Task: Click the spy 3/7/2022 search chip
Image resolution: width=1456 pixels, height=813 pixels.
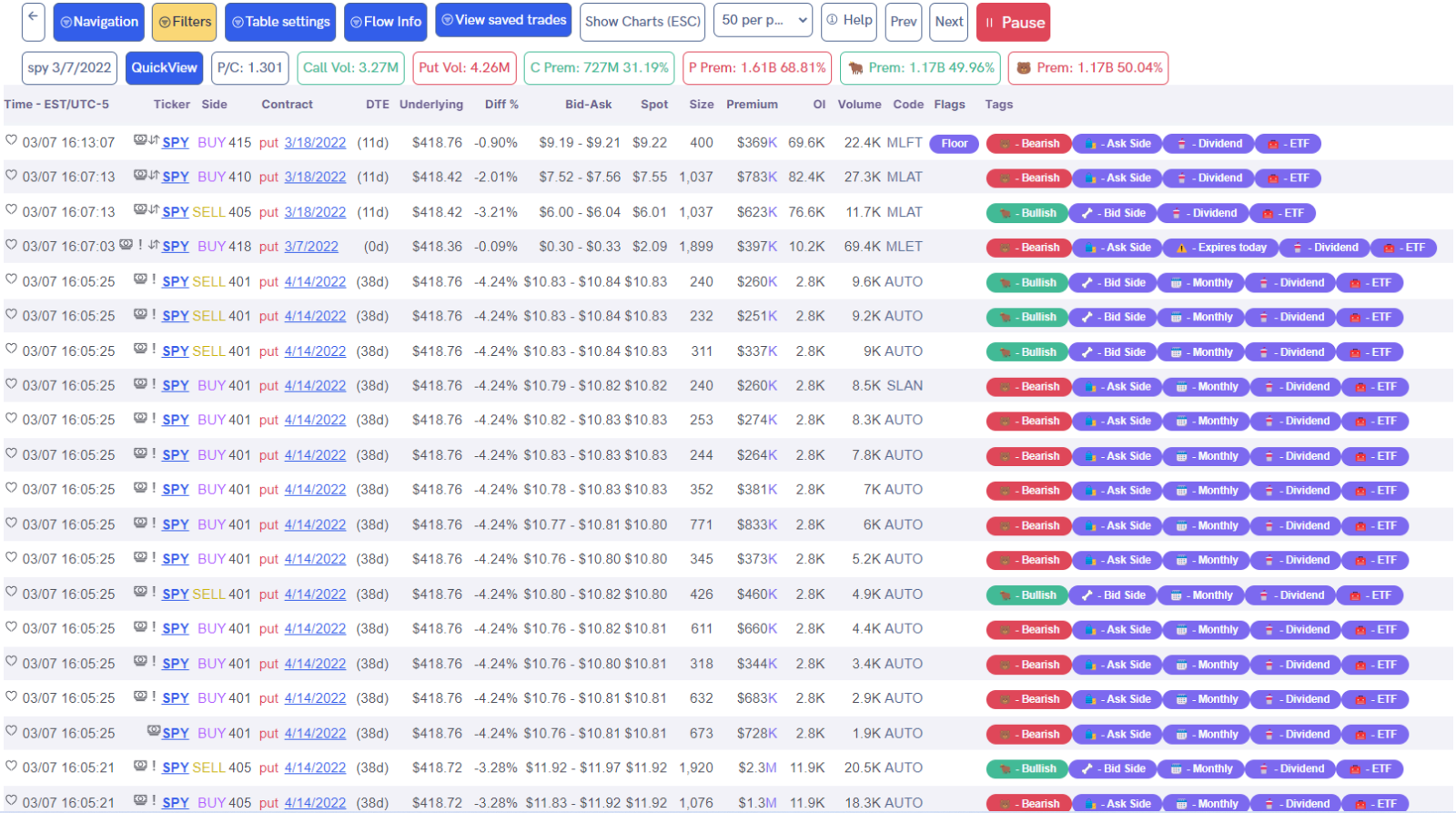Action: click(x=69, y=67)
